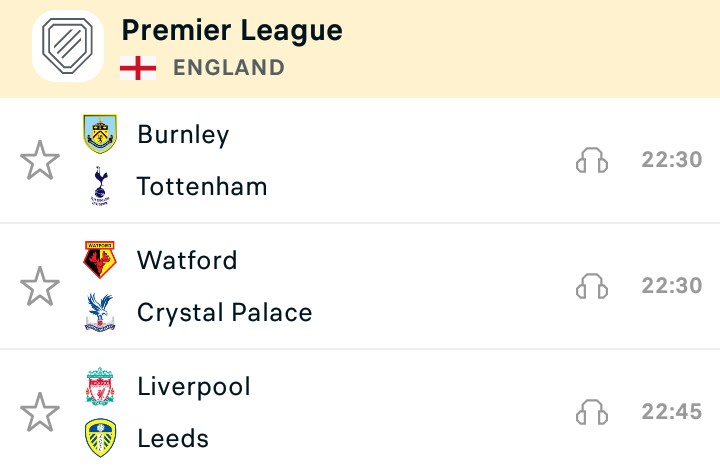
Task: Favorite the Burnley vs Tottenham match star
Action: click(x=40, y=160)
